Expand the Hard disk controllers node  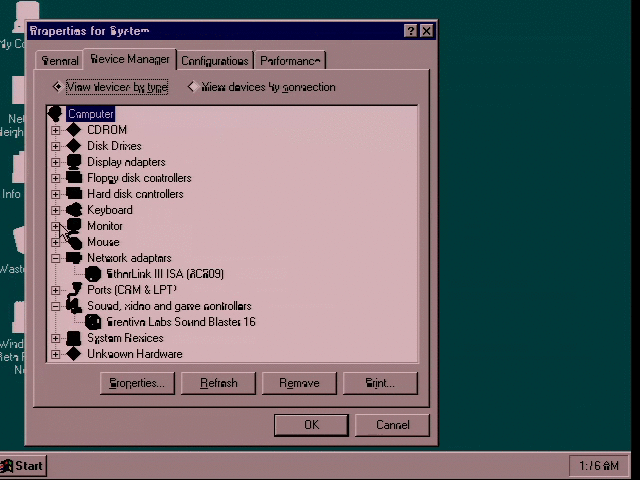point(56,194)
